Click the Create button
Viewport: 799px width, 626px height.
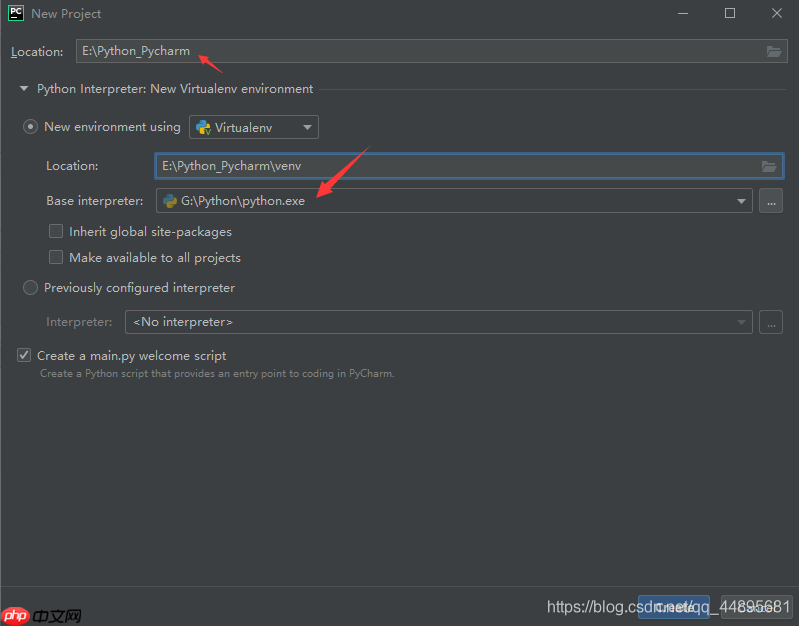[x=674, y=607]
